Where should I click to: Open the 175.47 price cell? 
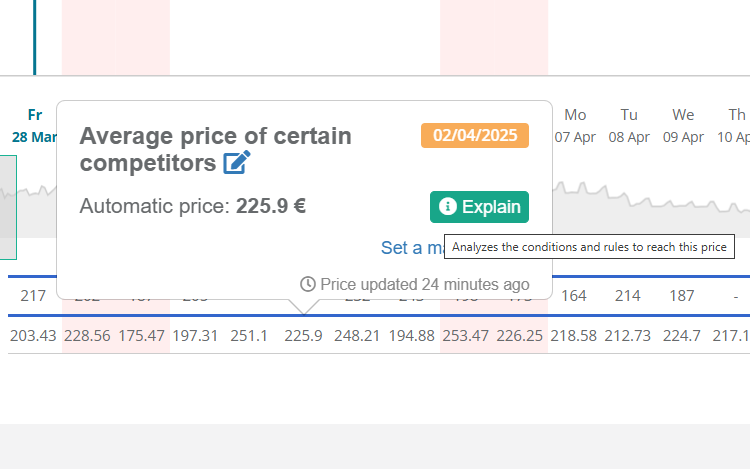pyautogui.click(x=141, y=335)
